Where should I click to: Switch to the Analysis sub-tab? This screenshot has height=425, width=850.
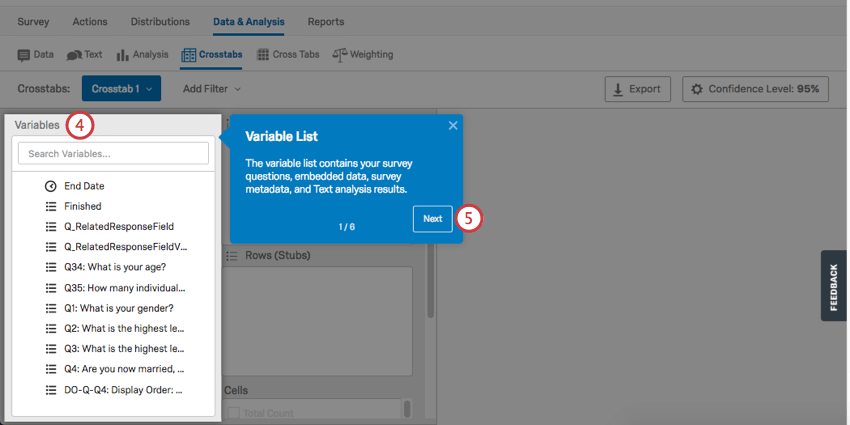coord(143,55)
